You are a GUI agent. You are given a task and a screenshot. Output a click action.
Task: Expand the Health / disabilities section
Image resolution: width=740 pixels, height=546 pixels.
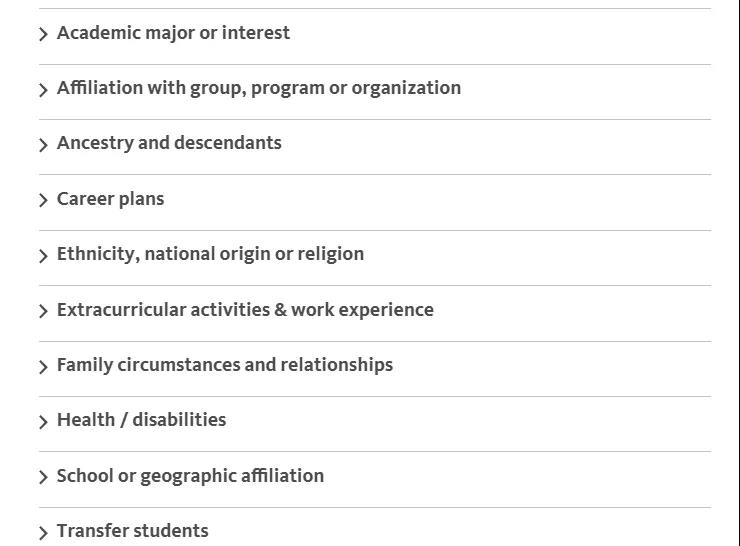pos(141,420)
